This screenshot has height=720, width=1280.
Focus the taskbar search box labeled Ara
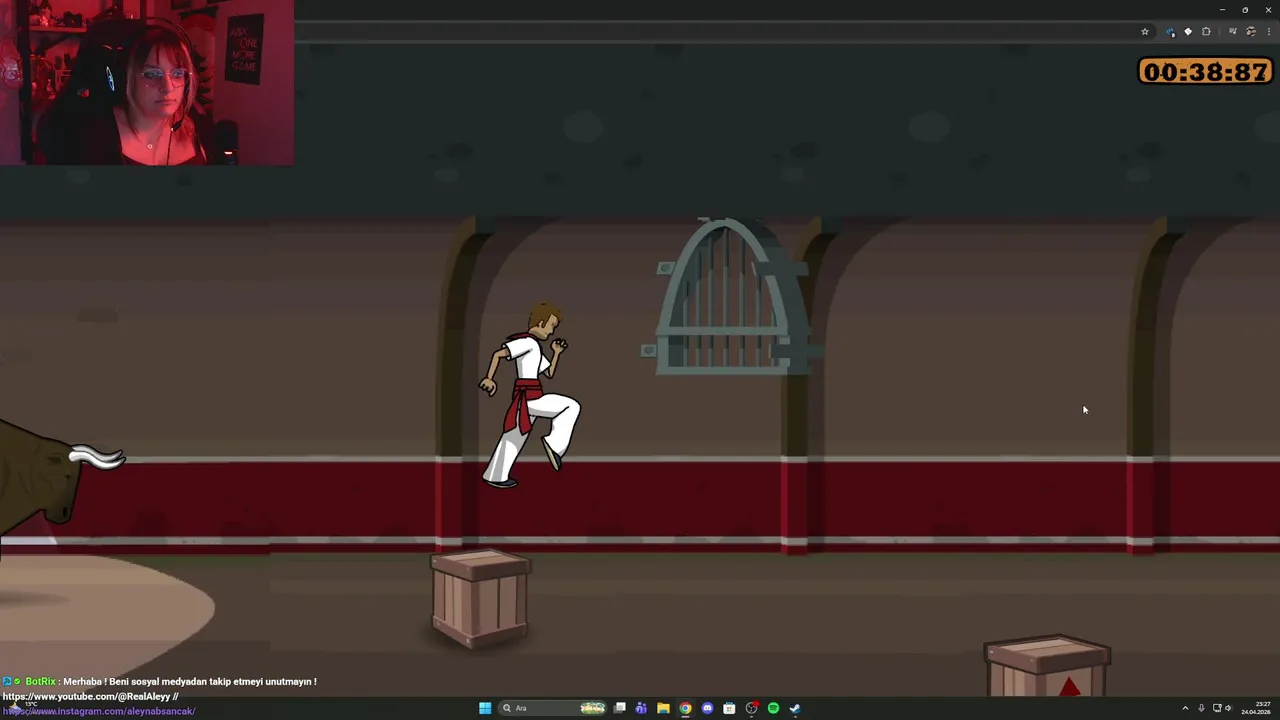tap(551, 708)
